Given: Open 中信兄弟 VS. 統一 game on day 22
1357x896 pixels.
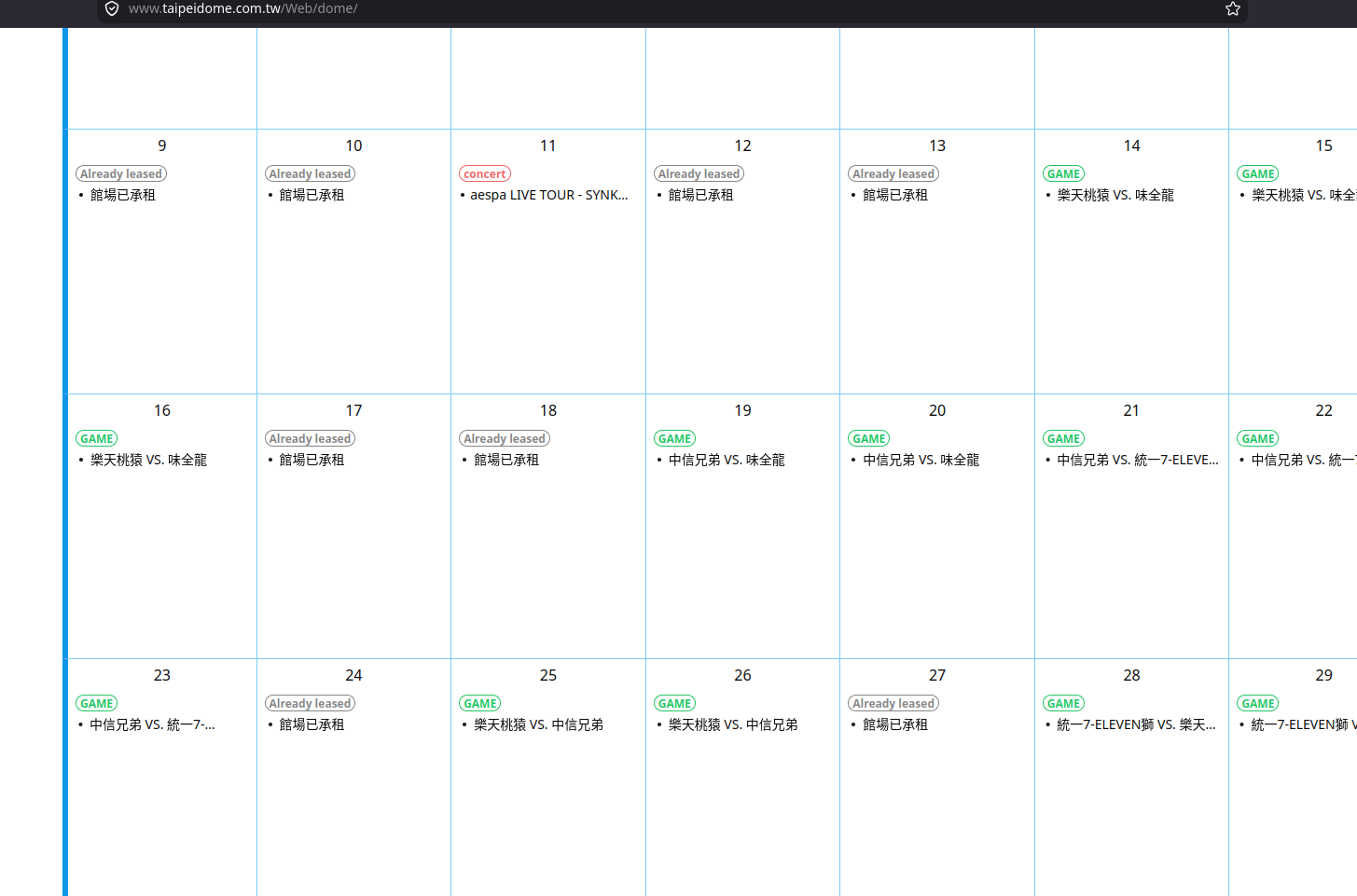Looking at the screenshot, I should (1304, 460).
